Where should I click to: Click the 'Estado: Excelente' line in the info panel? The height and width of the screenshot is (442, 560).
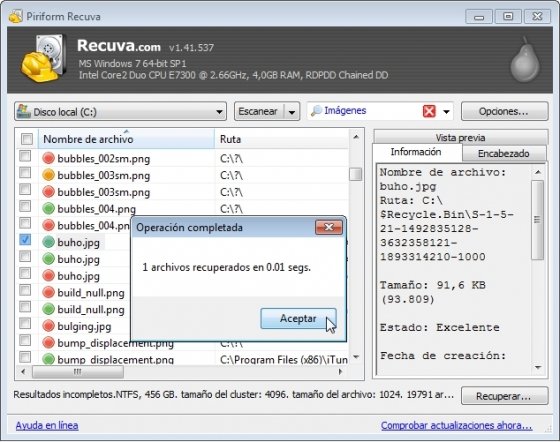439,327
